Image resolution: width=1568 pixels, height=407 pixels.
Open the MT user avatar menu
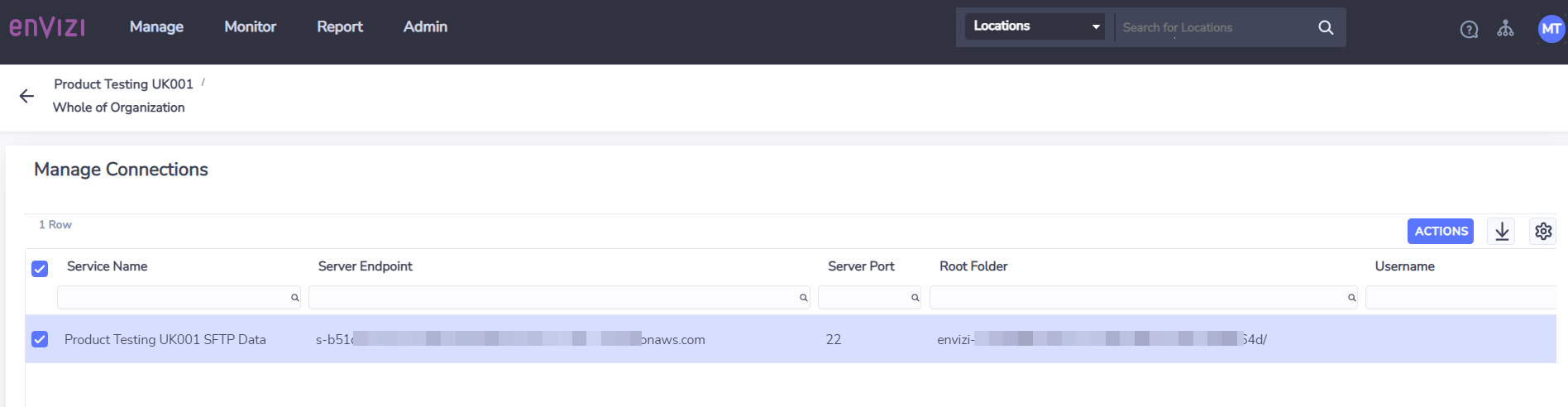1551,29
